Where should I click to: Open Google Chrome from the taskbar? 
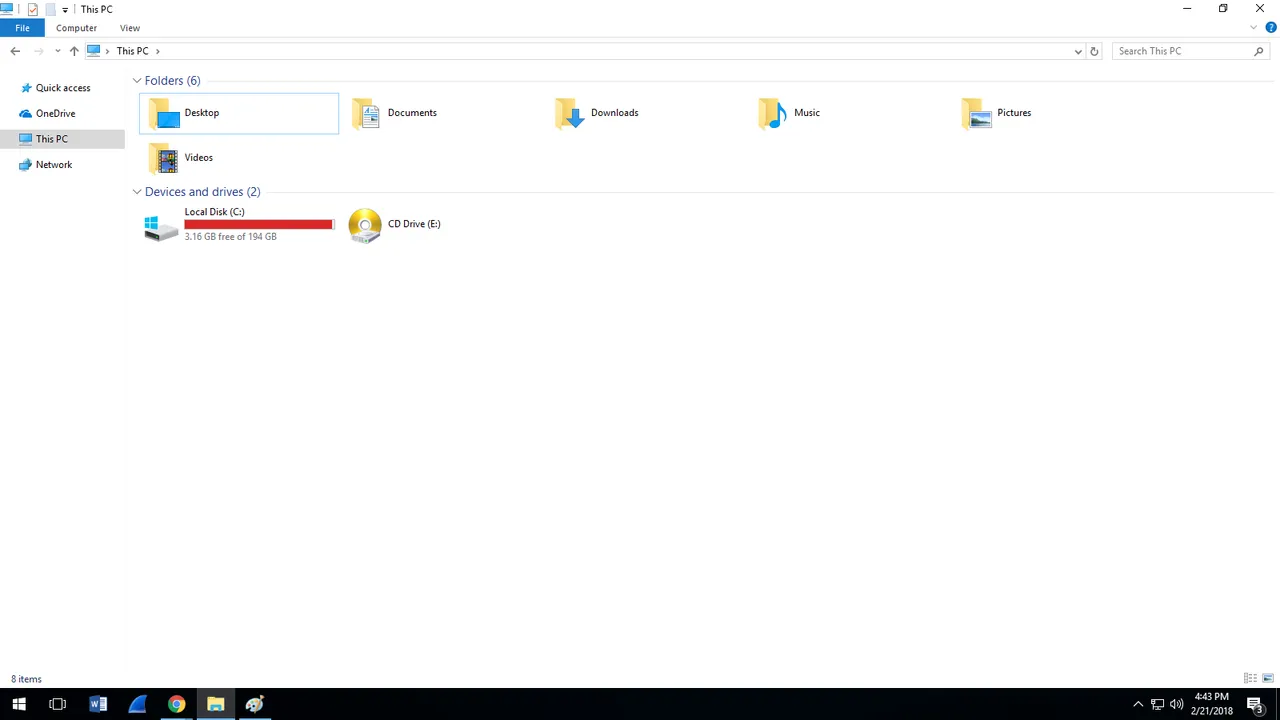(x=176, y=704)
